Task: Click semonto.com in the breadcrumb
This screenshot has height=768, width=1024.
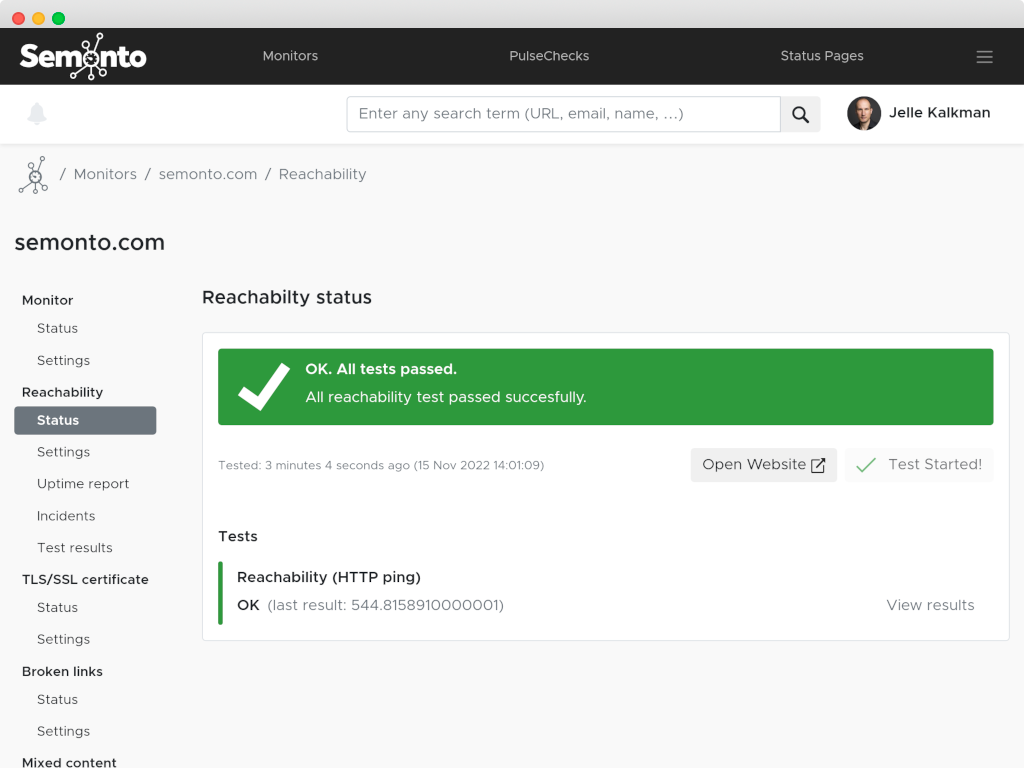Action: [208, 174]
